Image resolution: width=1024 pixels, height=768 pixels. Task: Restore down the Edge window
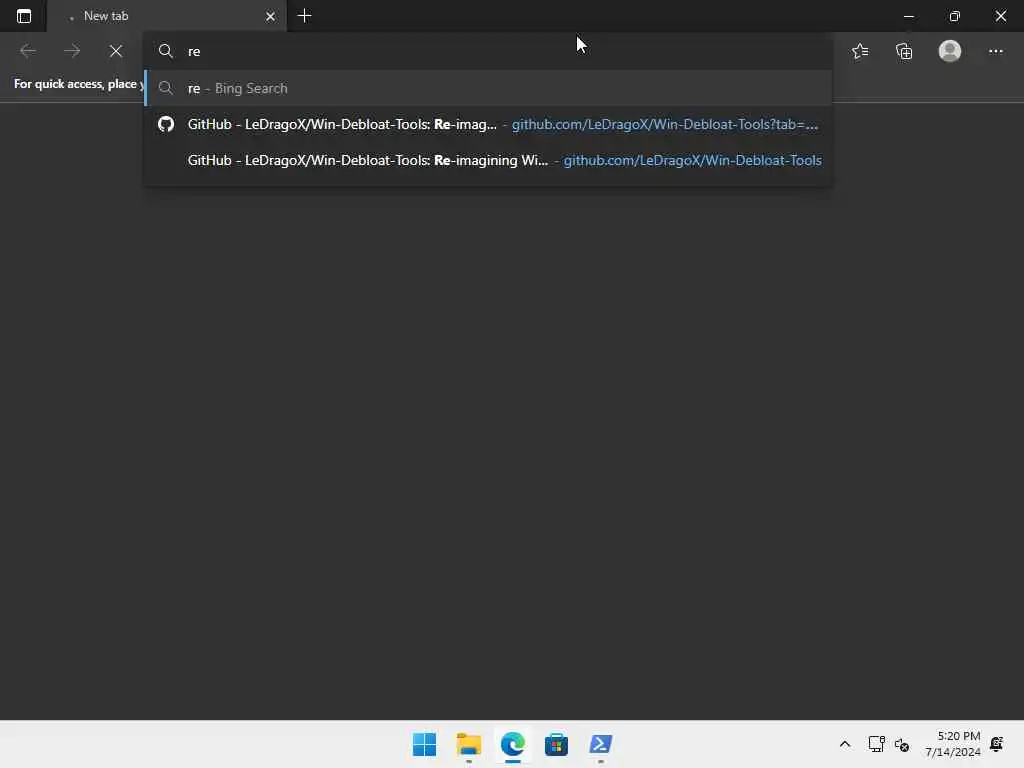pyautogui.click(x=955, y=16)
